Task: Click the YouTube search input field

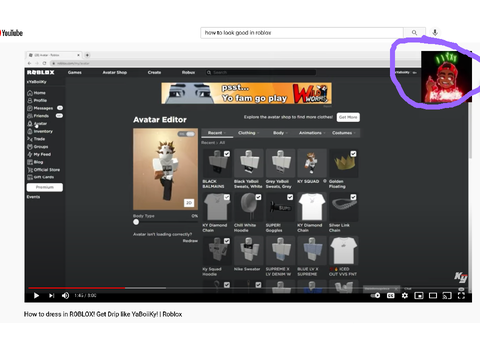Action: (x=302, y=33)
